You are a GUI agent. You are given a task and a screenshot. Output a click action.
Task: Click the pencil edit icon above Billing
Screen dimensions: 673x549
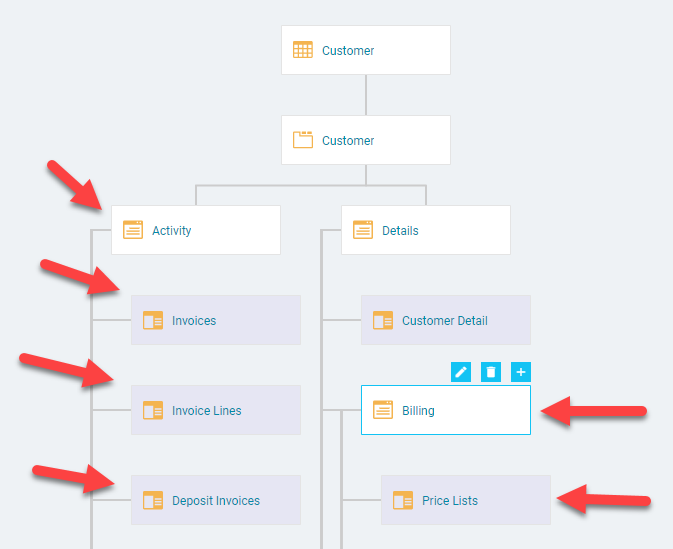pyautogui.click(x=461, y=372)
